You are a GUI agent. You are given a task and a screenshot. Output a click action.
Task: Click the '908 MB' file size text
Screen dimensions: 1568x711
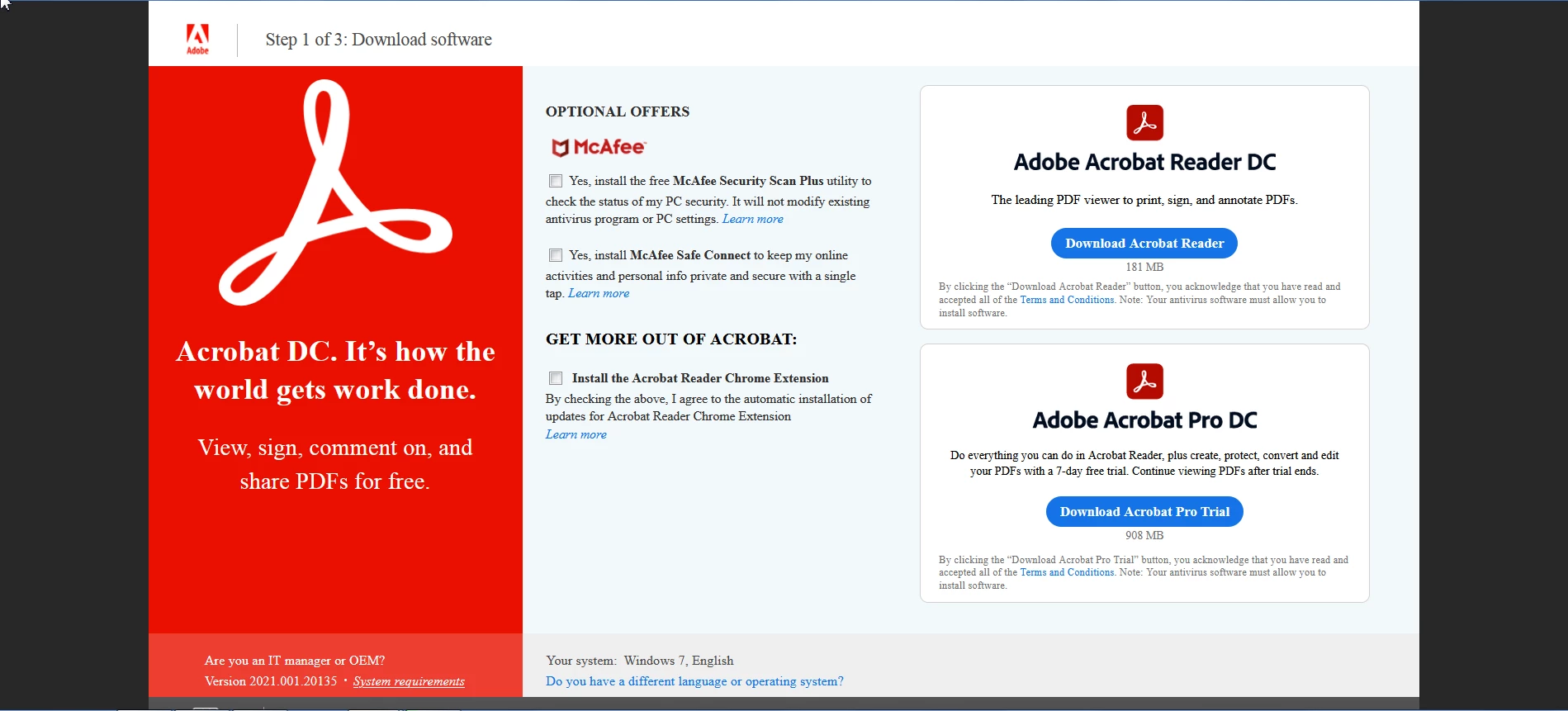(1144, 535)
